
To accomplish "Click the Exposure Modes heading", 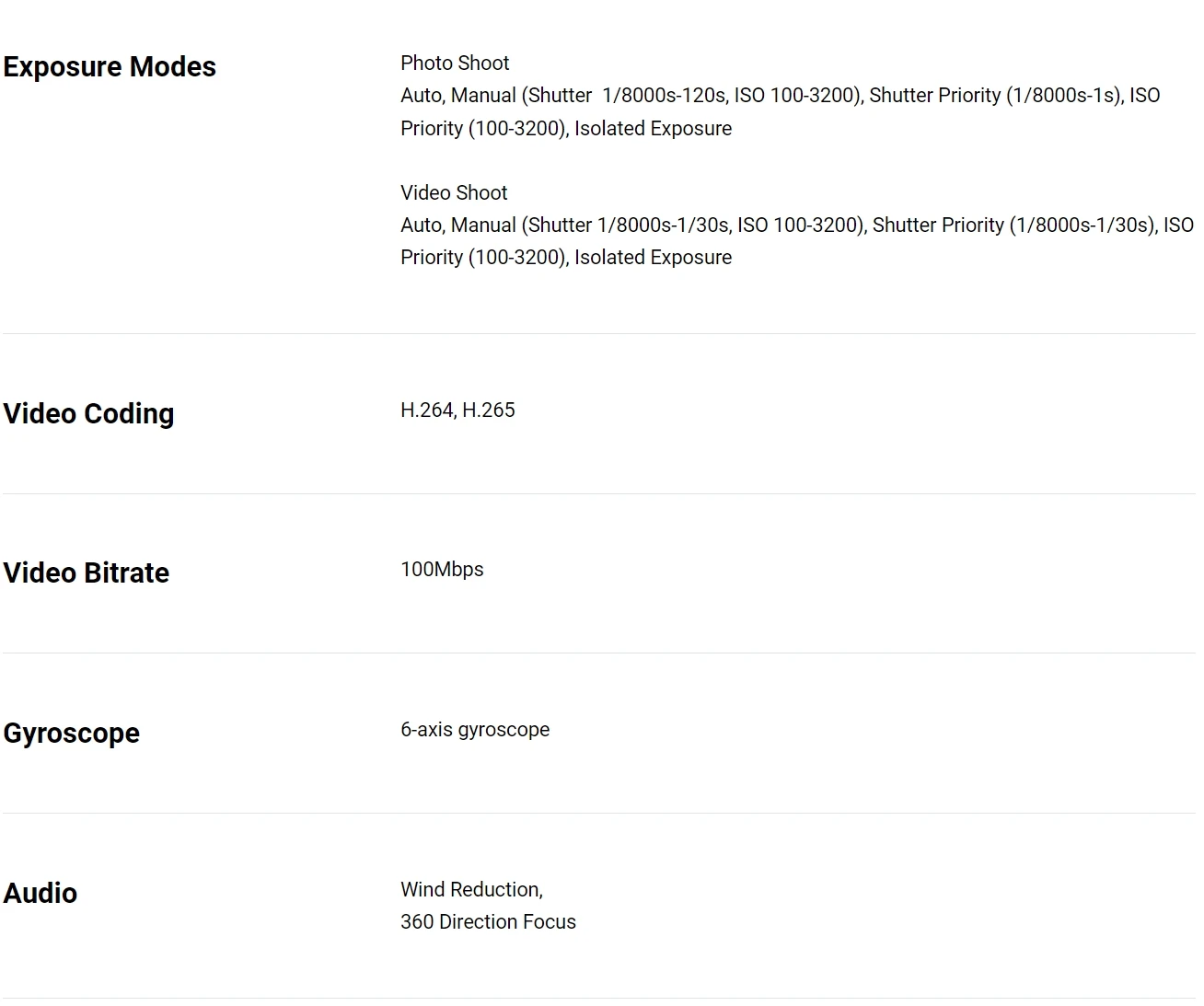I will [x=110, y=67].
